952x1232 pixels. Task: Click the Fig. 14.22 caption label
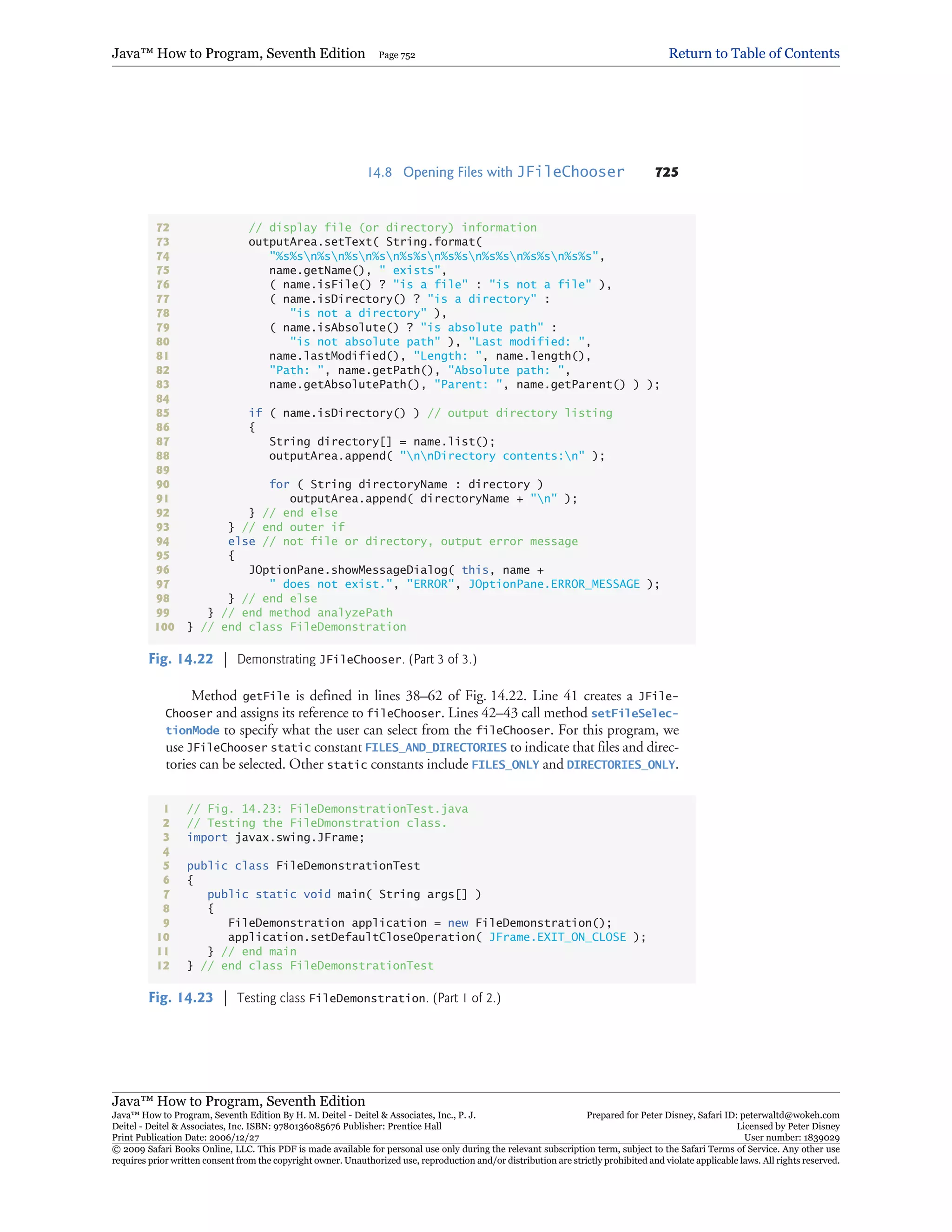181,659
